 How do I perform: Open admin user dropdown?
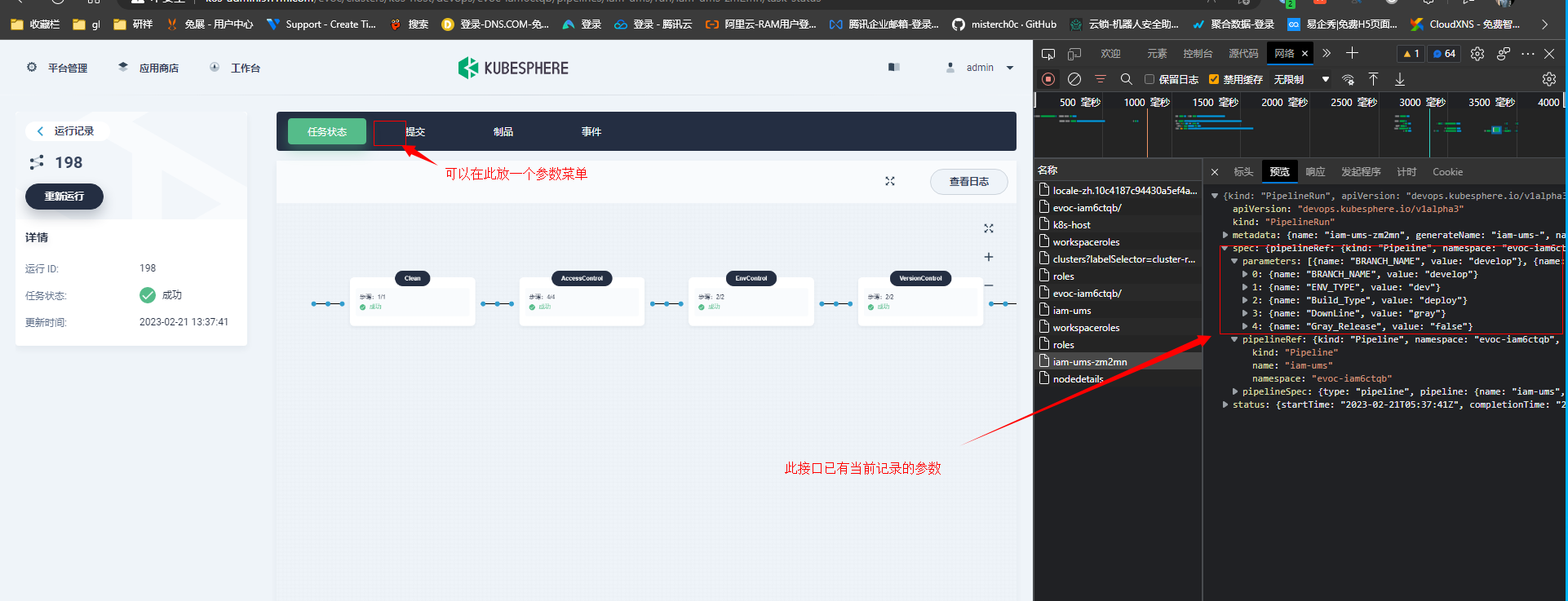(x=980, y=68)
